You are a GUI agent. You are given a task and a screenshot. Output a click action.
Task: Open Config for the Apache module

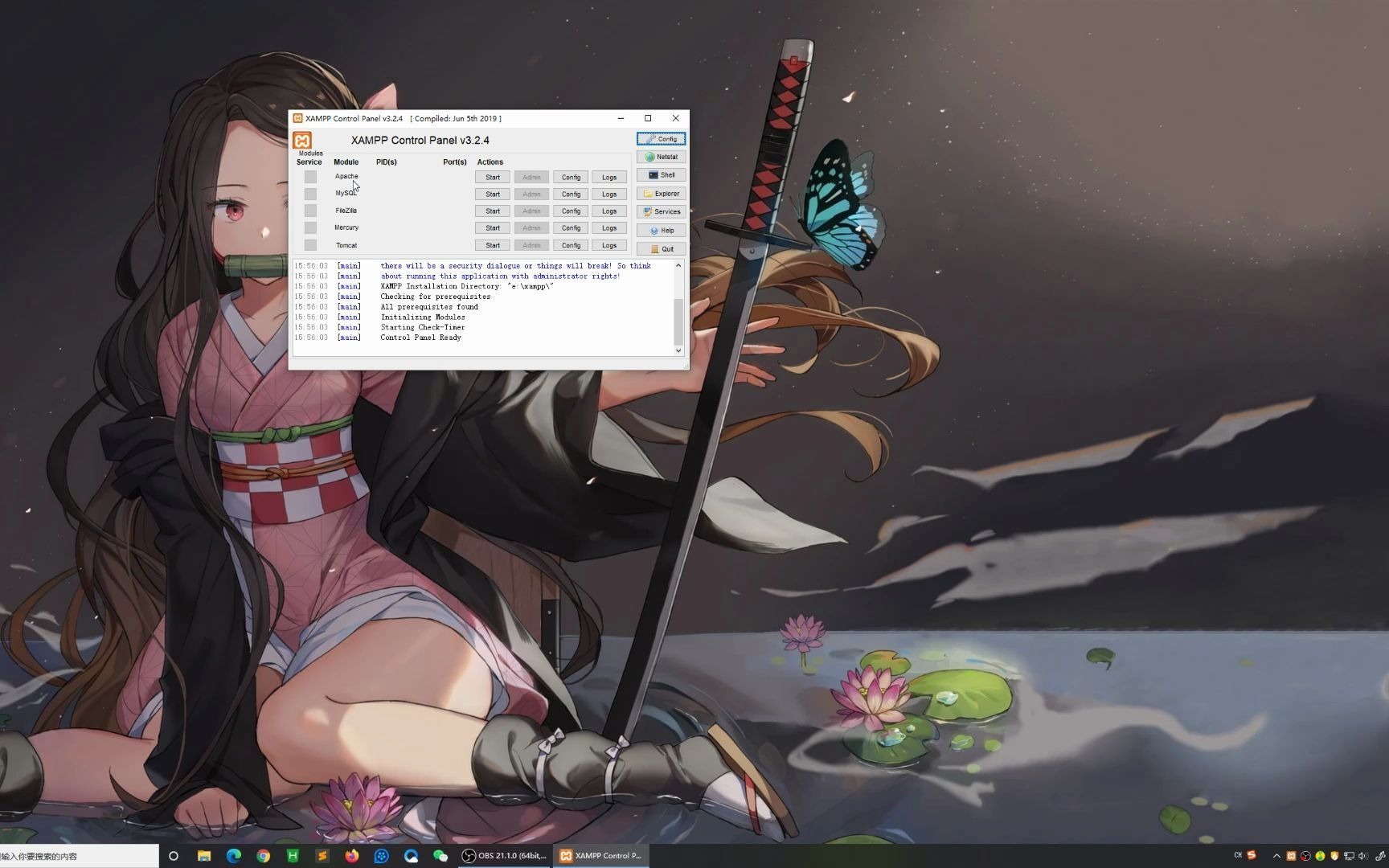[571, 177]
